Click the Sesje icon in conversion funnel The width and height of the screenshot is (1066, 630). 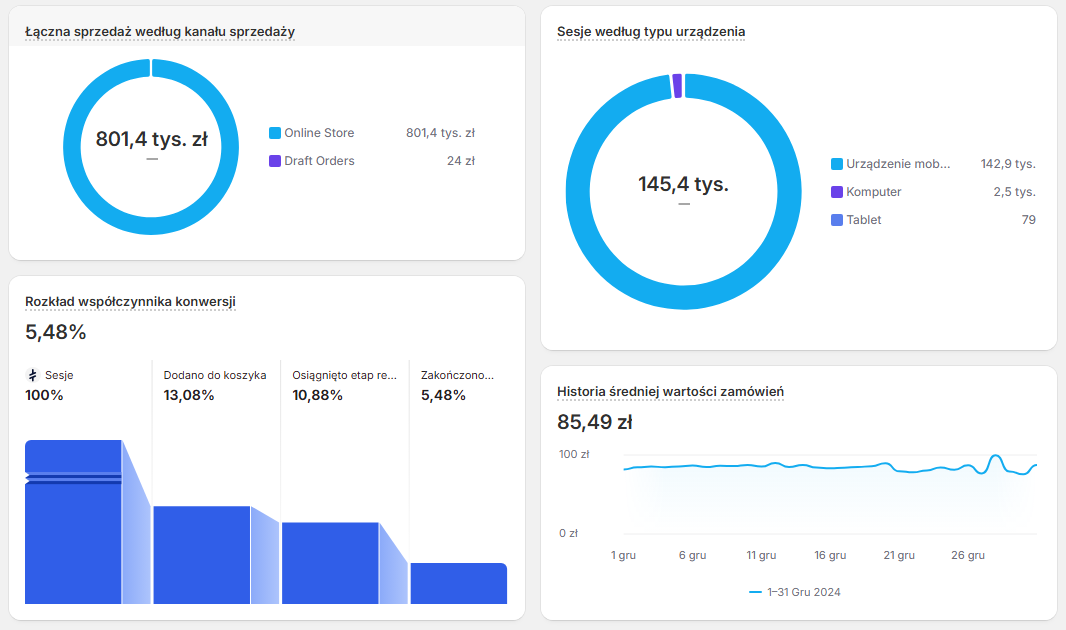pos(32,376)
